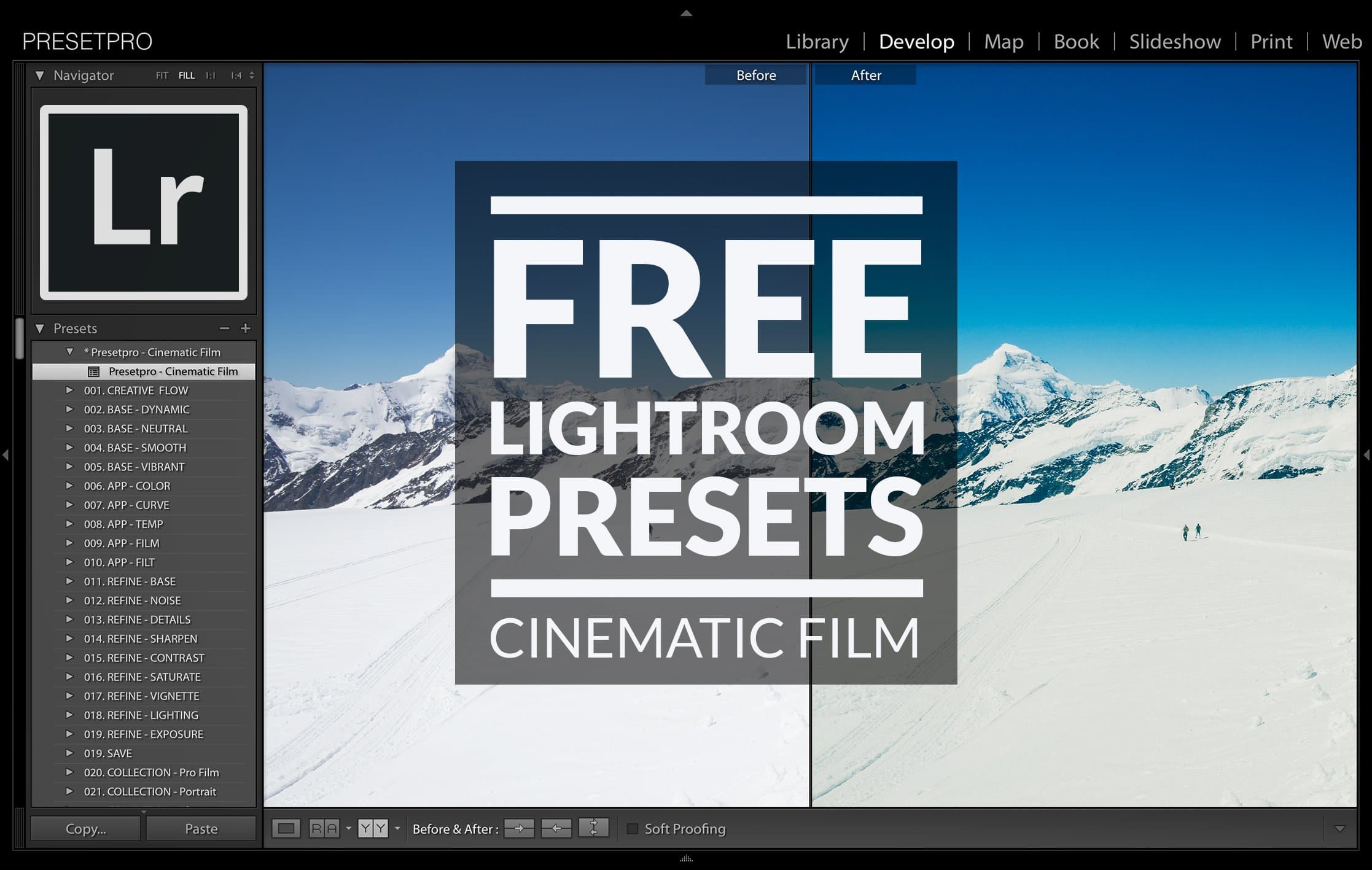Select 015. REFINE - CONTRAST row
The height and width of the screenshot is (870, 1372).
[144, 658]
